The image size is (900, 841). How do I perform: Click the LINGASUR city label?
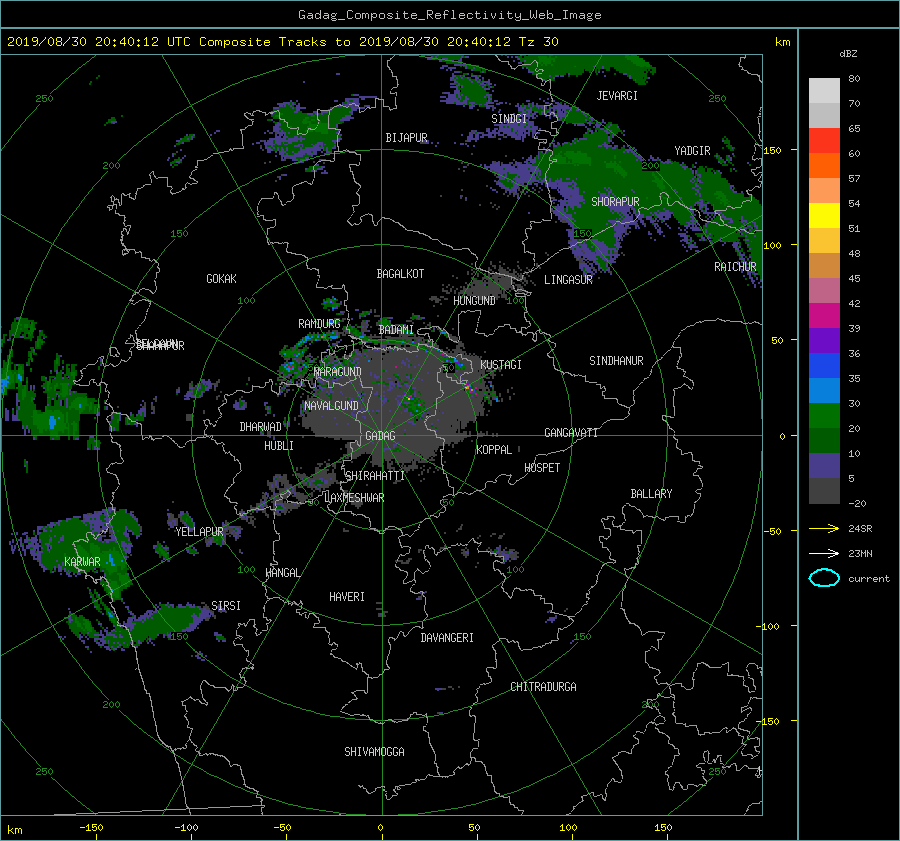coord(568,280)
